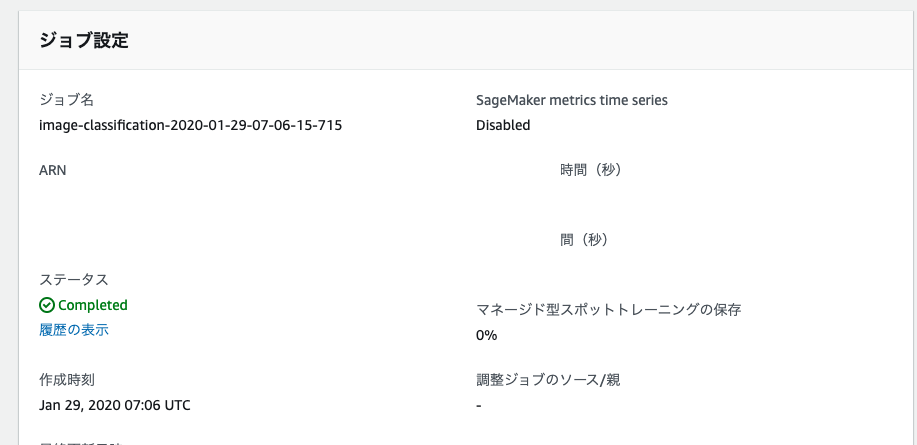Click the partially visible label below 作成時刻
The width and height of the screenshot is (917, 445).
81,443
